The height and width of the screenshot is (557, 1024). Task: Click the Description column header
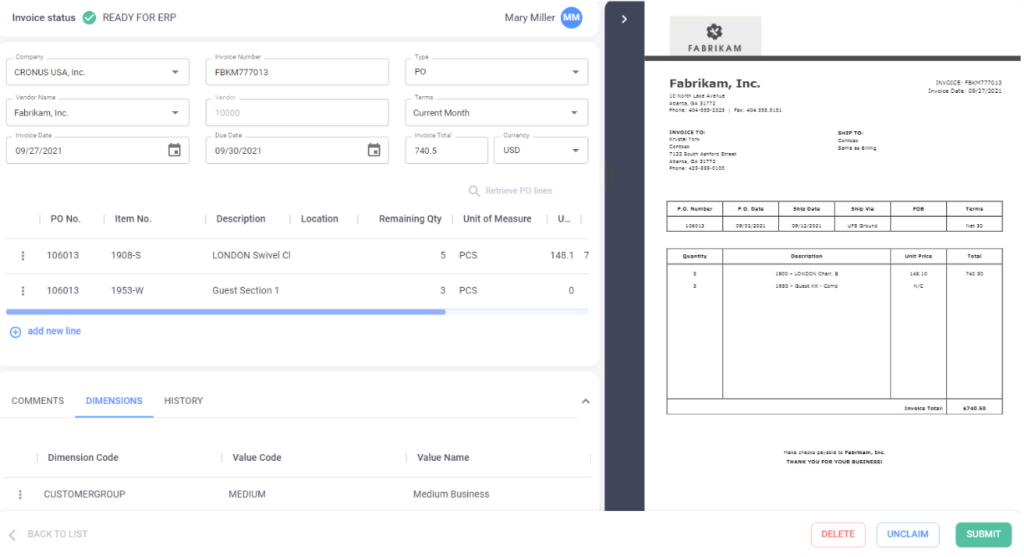click(241, 219)
